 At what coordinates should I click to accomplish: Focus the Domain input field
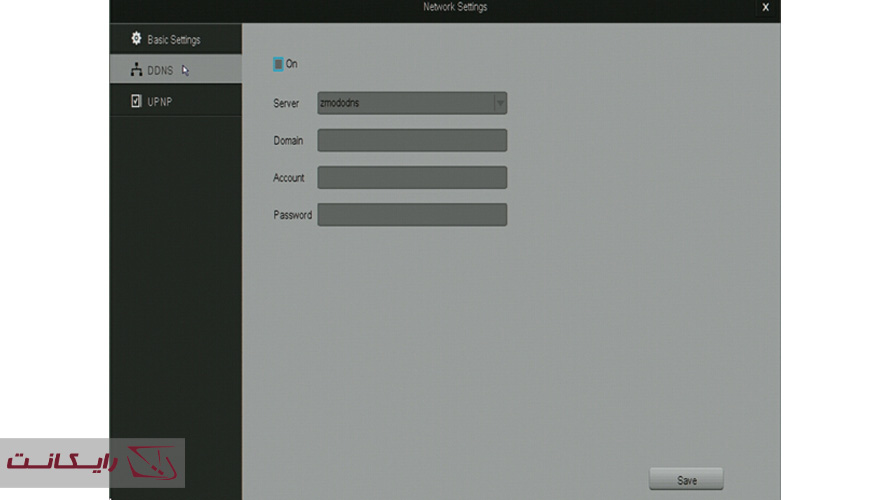[x=412, y=140]
